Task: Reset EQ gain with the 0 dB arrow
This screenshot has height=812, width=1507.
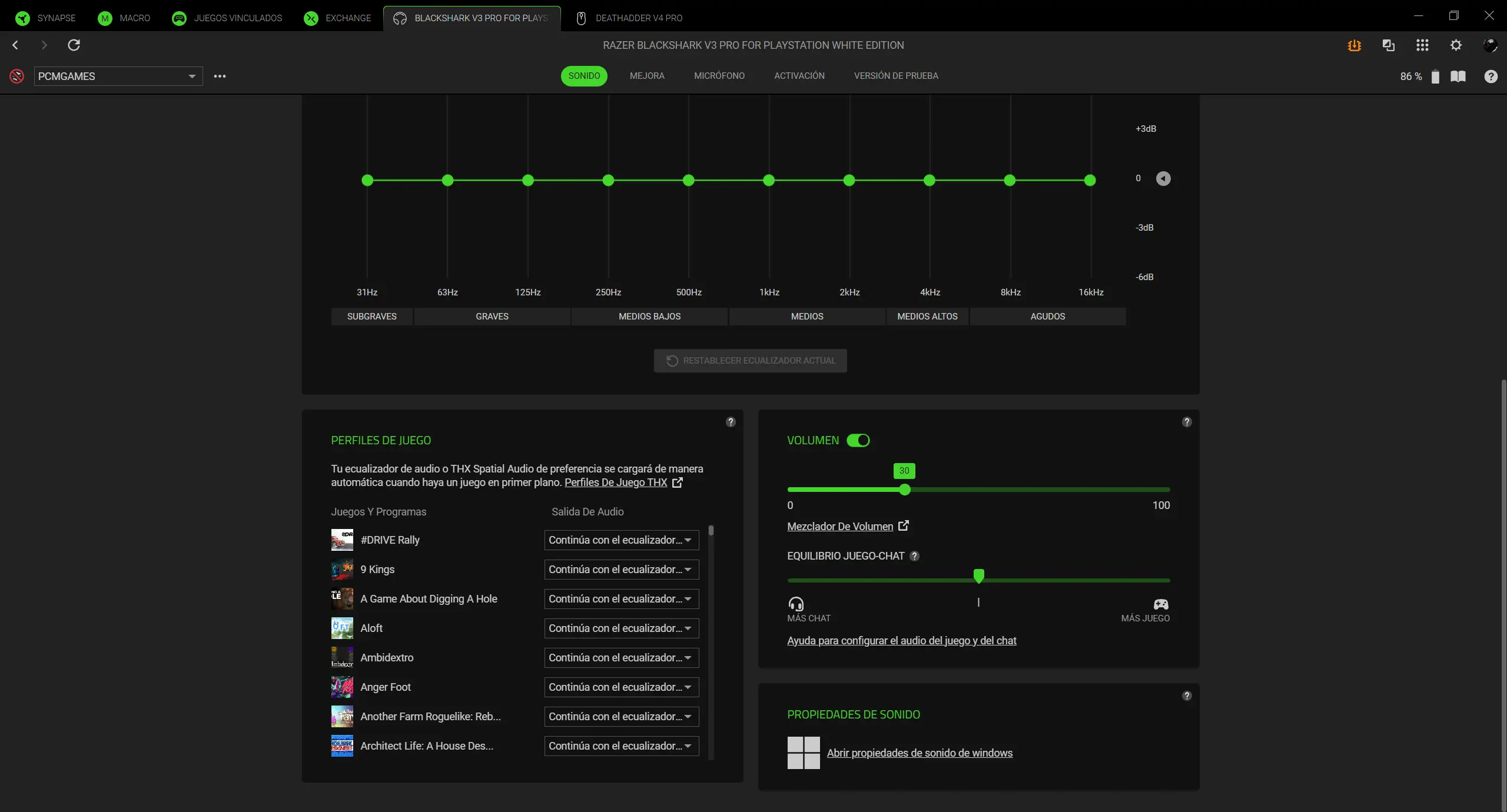Action: (x=1163, y=178)
